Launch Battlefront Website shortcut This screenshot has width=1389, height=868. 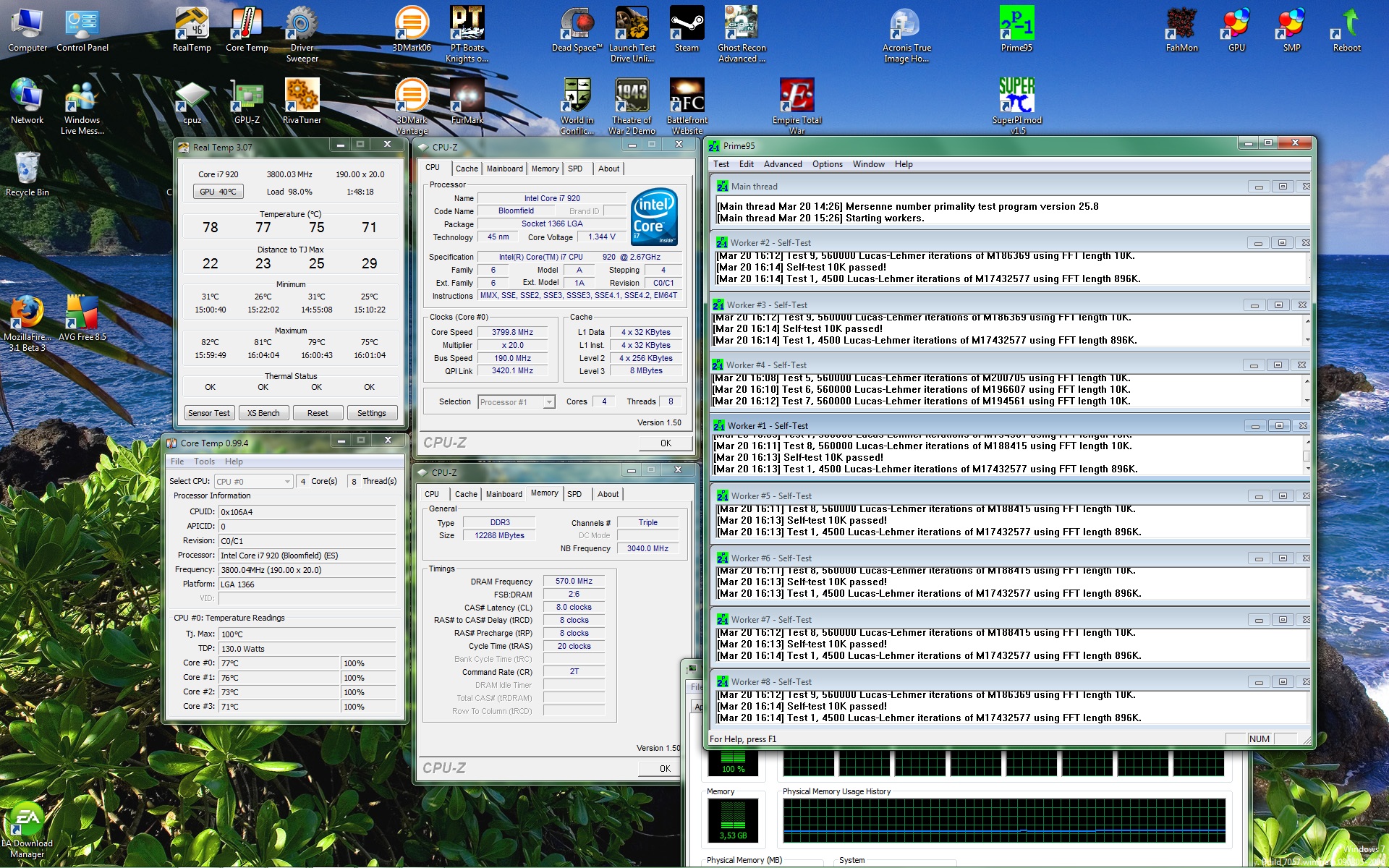tap(687, 106)
